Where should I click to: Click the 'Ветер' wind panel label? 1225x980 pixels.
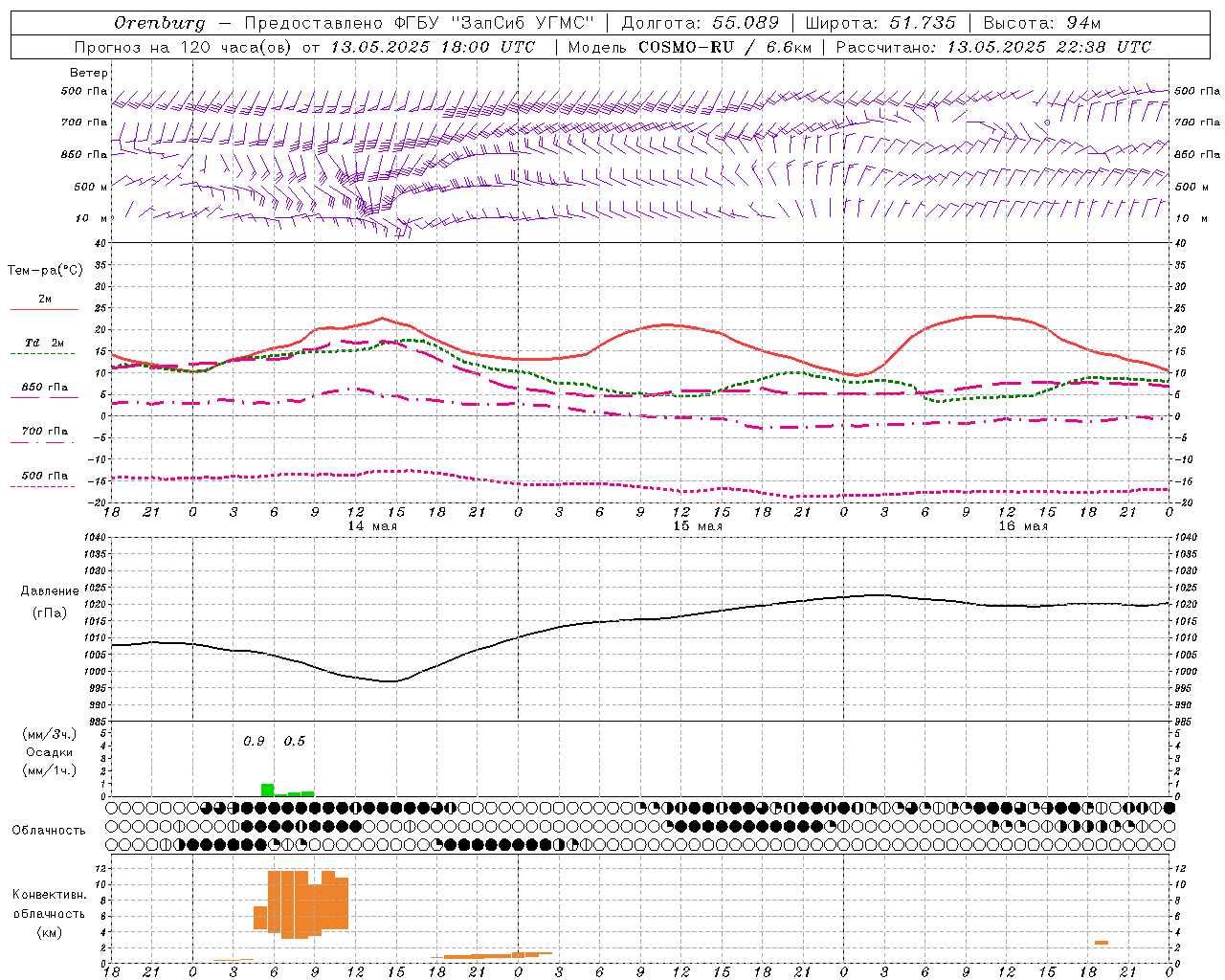click(88, 73)
